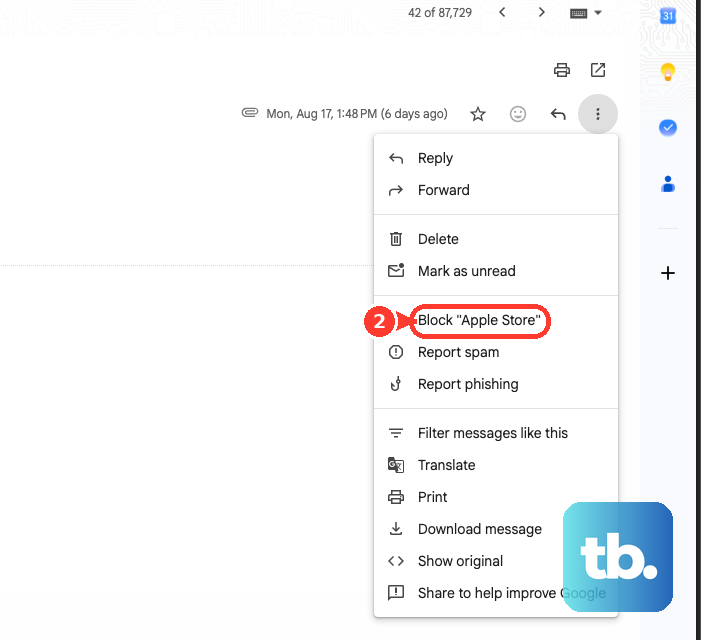Click the reply arrow beside the date
701x640 pixels.
(558, 114)
